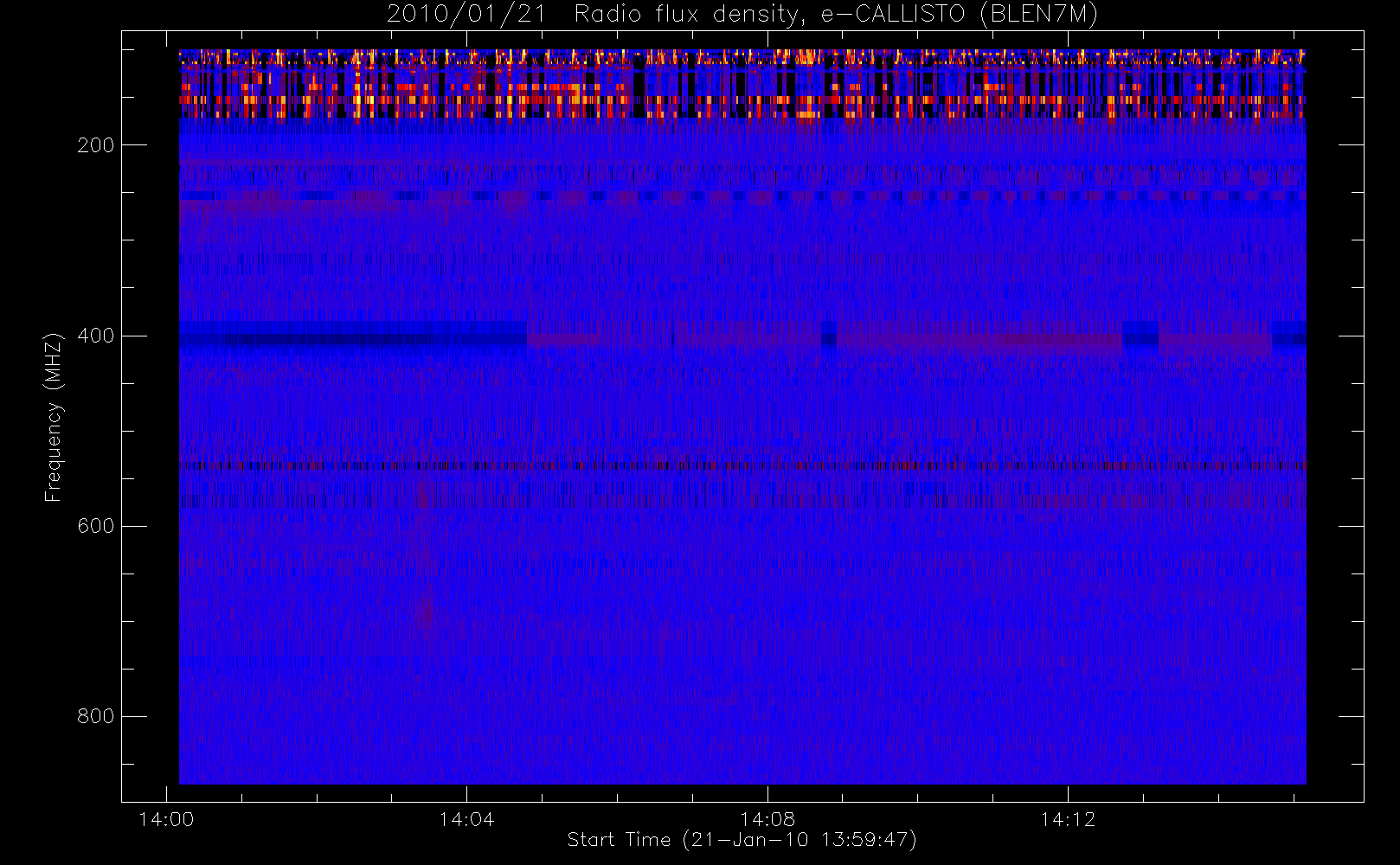Click the plot title '2010/01/21 Radio flux density'

[x=742, y=15]
